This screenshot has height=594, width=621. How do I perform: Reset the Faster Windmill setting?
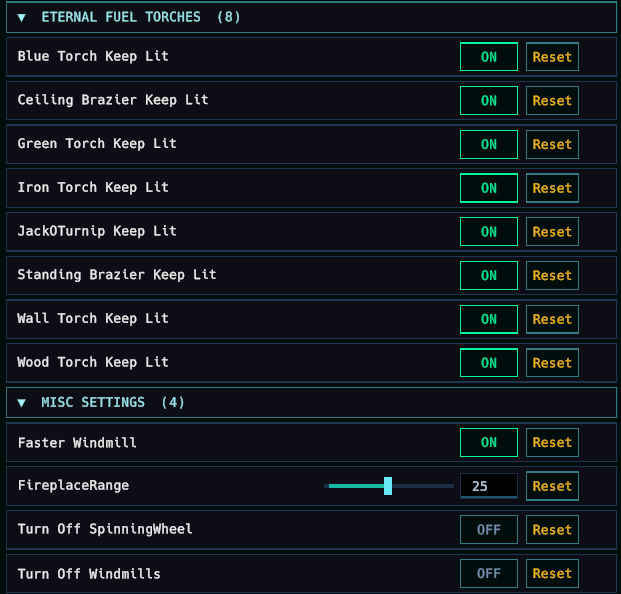coord(552,442)
